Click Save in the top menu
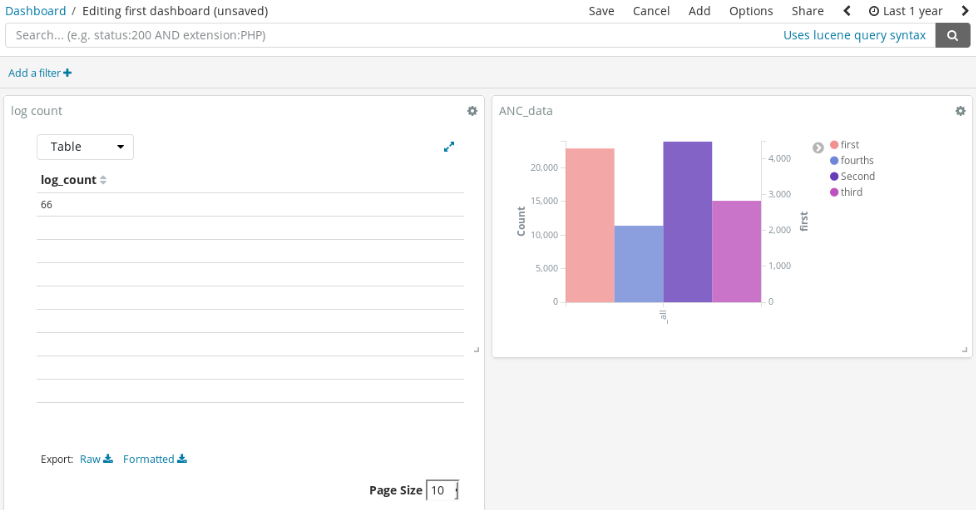 (601, 11)
